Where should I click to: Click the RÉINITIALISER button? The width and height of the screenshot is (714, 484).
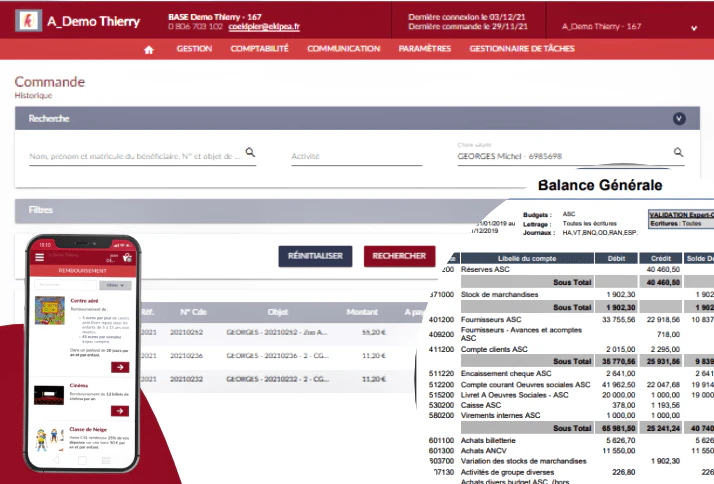tap(315, 256)
